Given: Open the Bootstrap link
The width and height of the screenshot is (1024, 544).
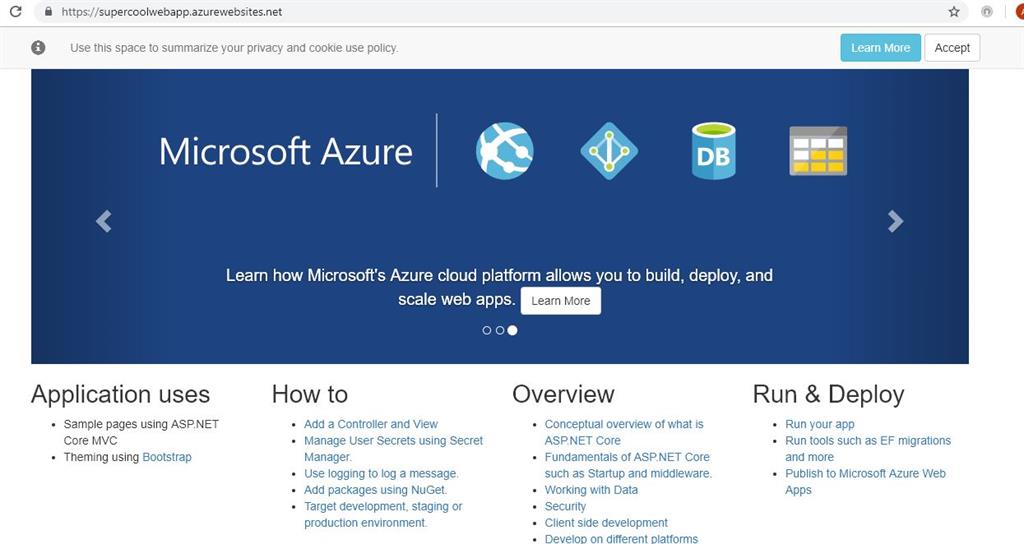Looking at the screenshot, I should coord(167,457).
